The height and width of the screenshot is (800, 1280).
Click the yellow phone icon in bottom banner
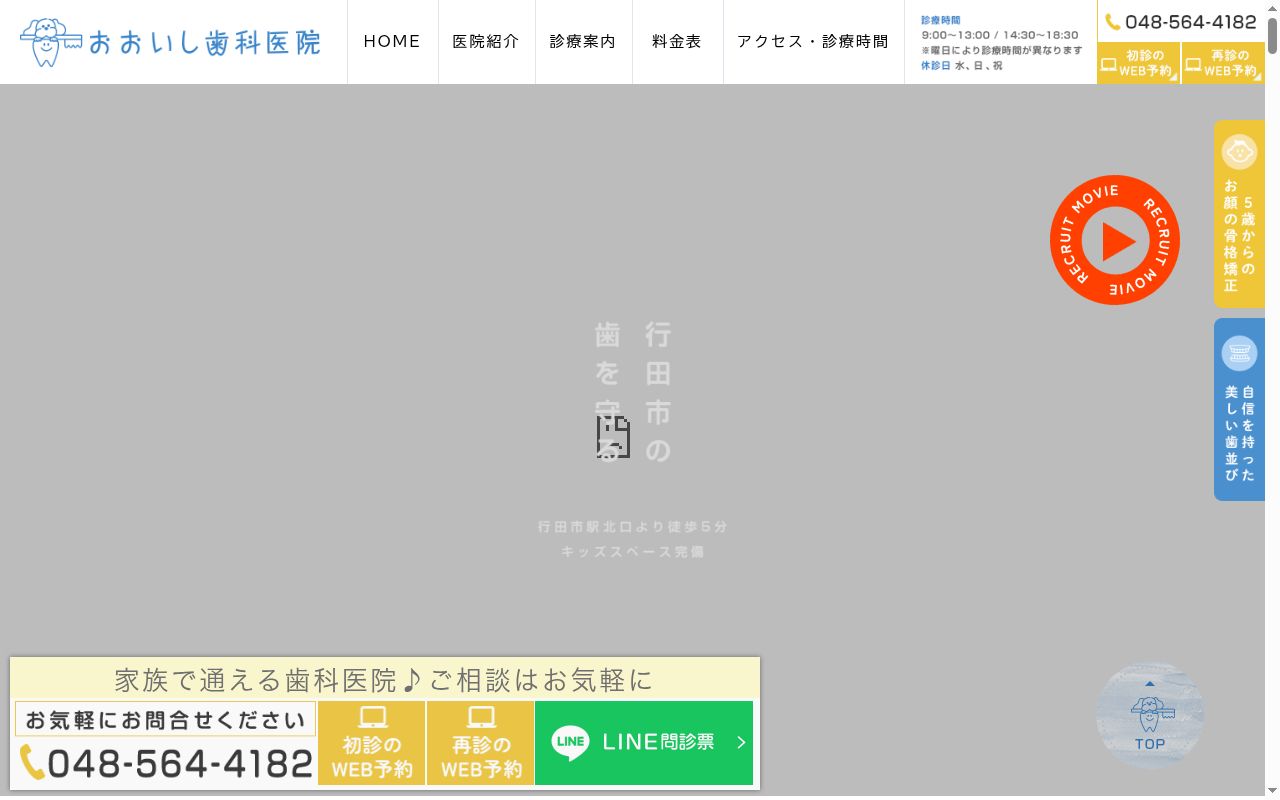tap(32, 763)
